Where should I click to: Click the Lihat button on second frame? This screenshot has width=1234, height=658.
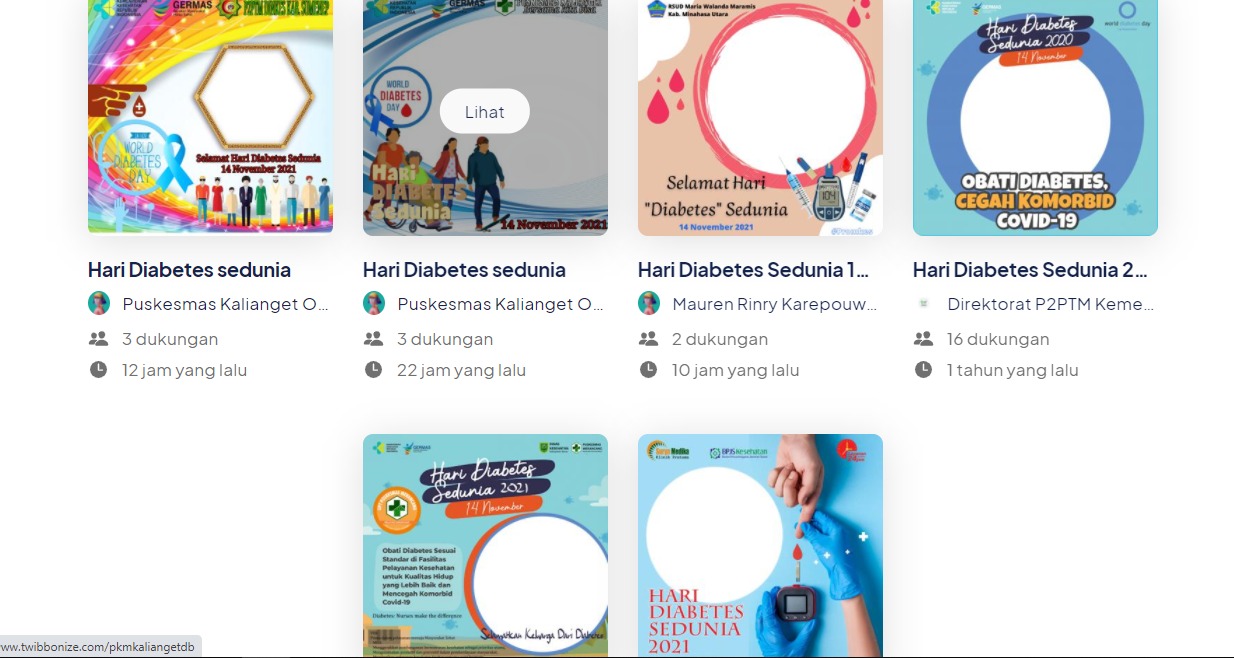point(484,112)
